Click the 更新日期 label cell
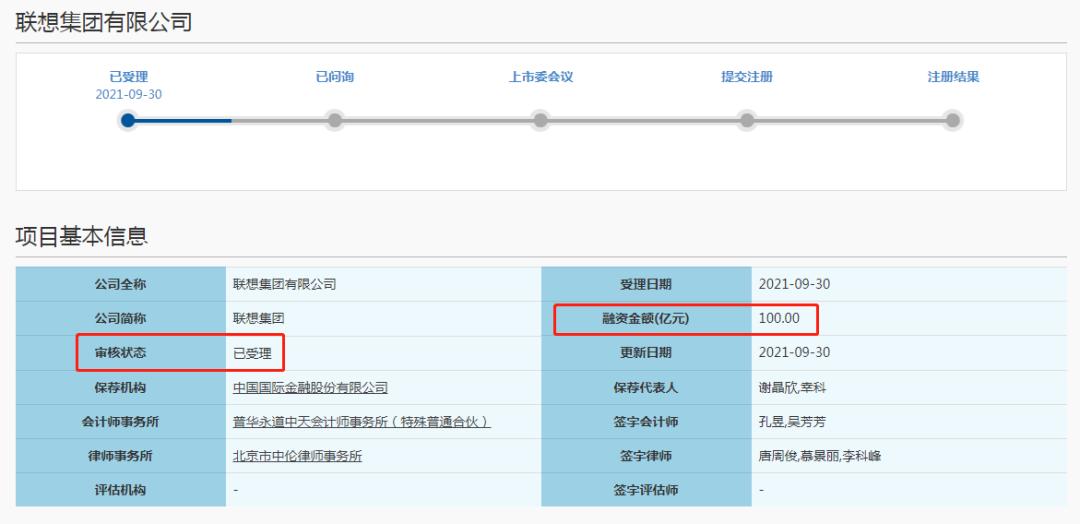This screenshot has width=1080, height=524. coord(646,353)
